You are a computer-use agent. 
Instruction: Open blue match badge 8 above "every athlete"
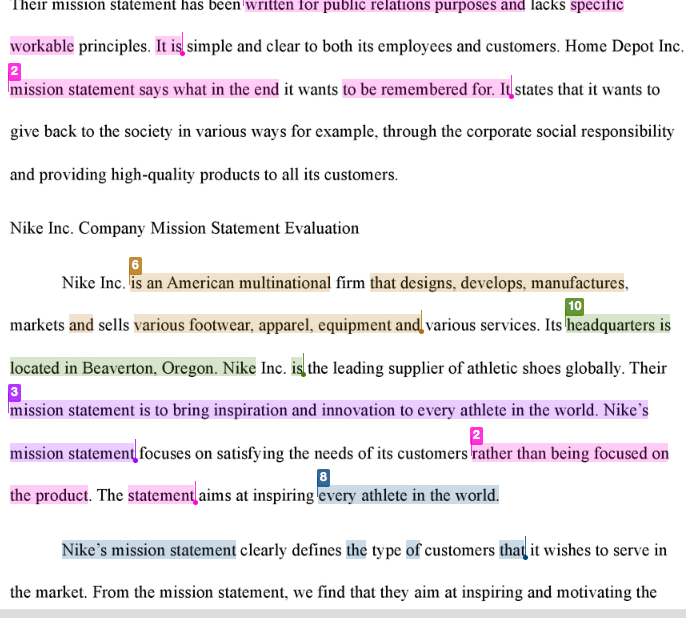pos(323,477)
